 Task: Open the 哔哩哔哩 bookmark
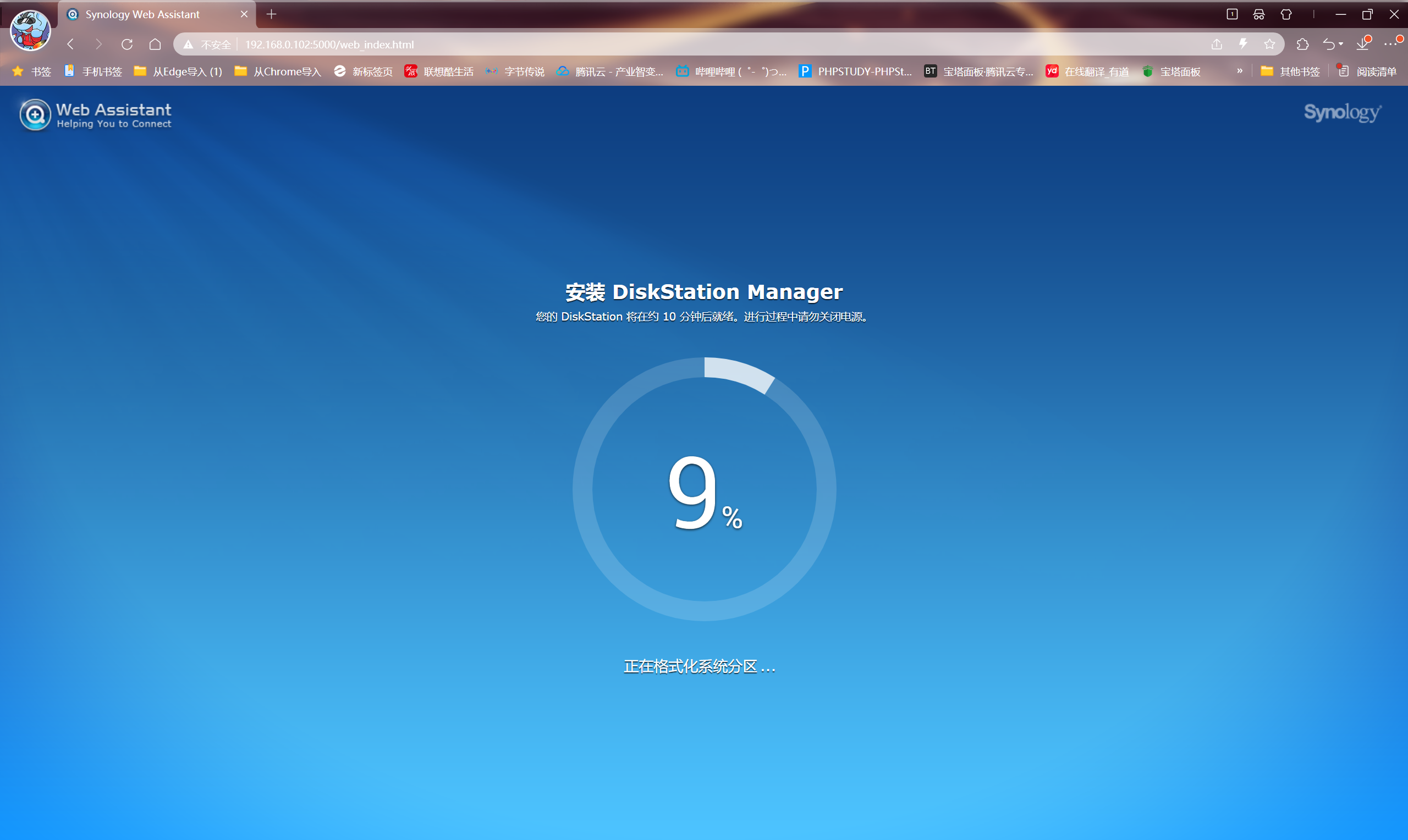[732, 71]
